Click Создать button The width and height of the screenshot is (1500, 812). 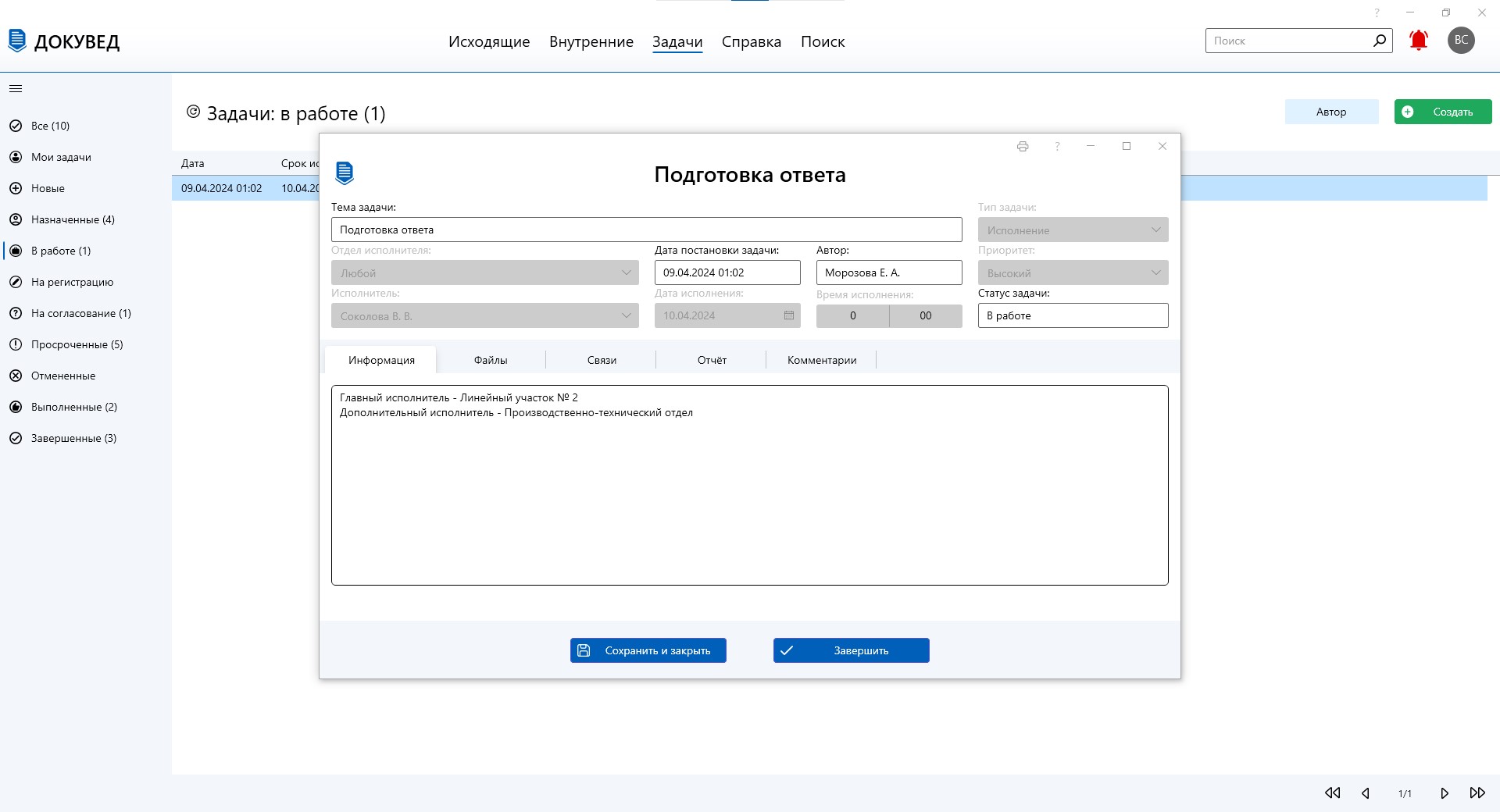coord(1443,112)
